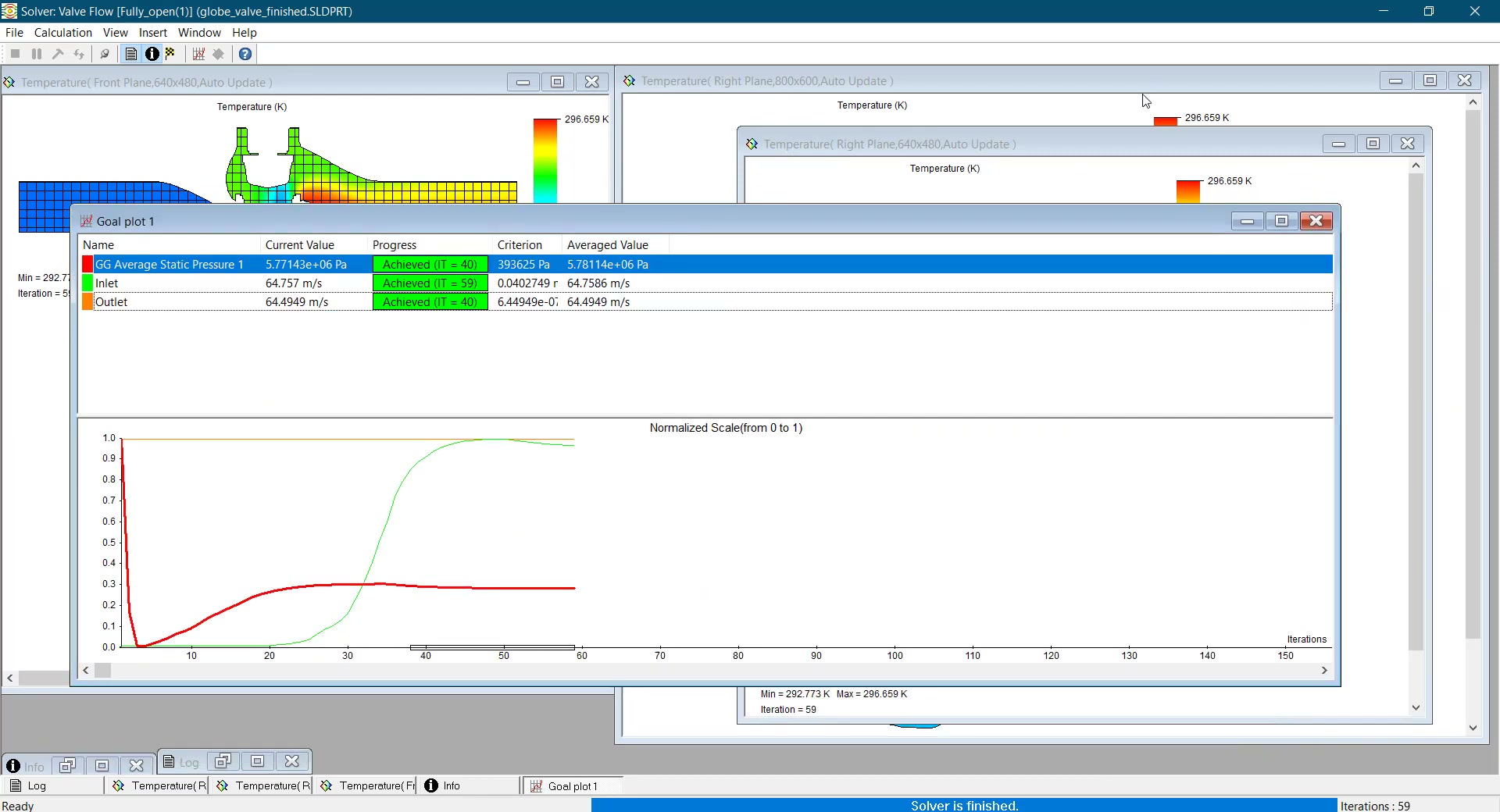Click the 64.4949 m/s averaged value cell
Screen dimensions: 1500x812
[x=598, y=301]
